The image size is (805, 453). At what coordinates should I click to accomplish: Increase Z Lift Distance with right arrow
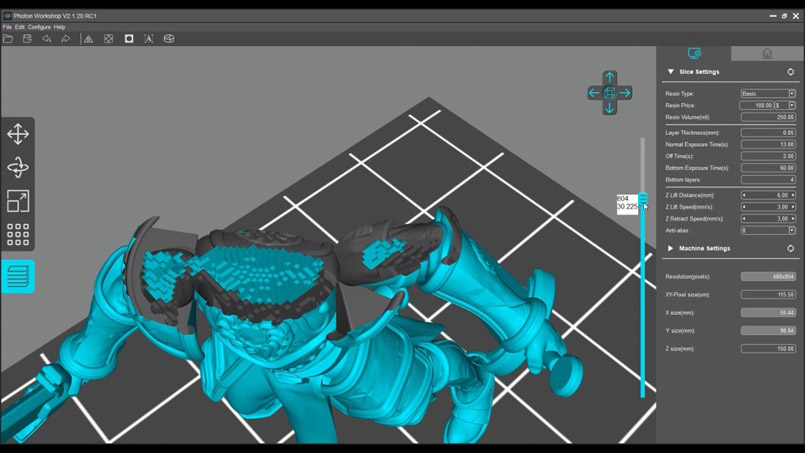click(793, 196)
